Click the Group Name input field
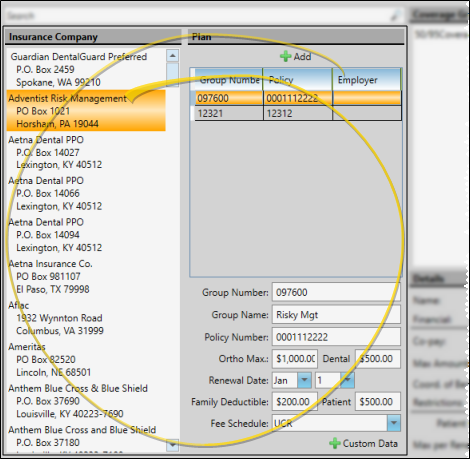 tap(336, 315)
